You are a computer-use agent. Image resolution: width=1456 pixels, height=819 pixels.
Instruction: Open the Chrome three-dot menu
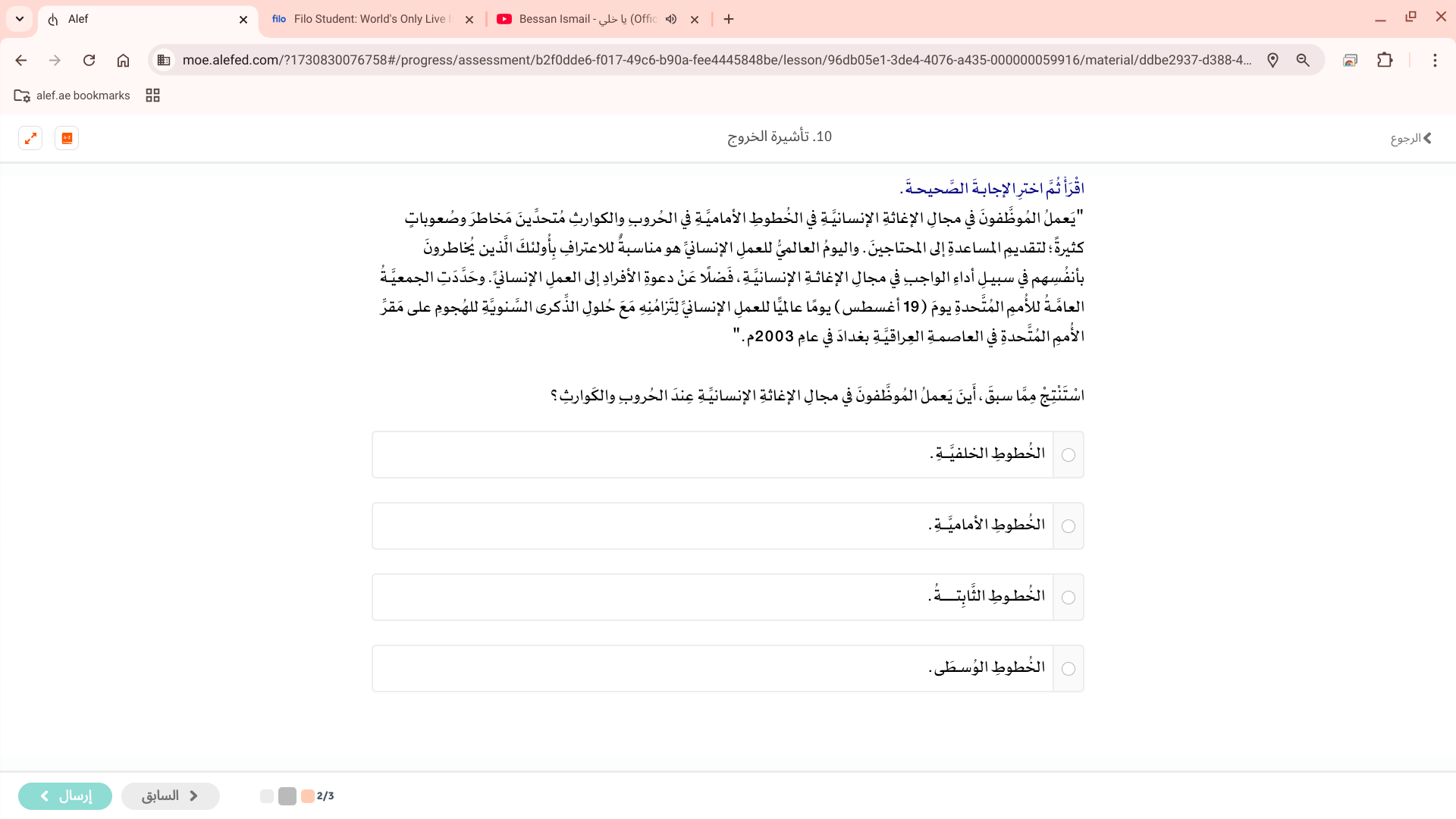click(x=1435, y=60)
